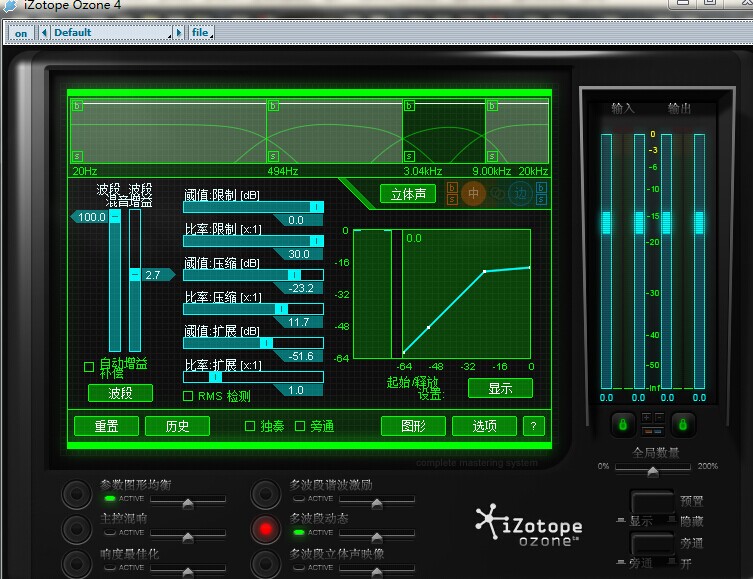Click the 参数图形均衡 module round button

pos(76,494)
